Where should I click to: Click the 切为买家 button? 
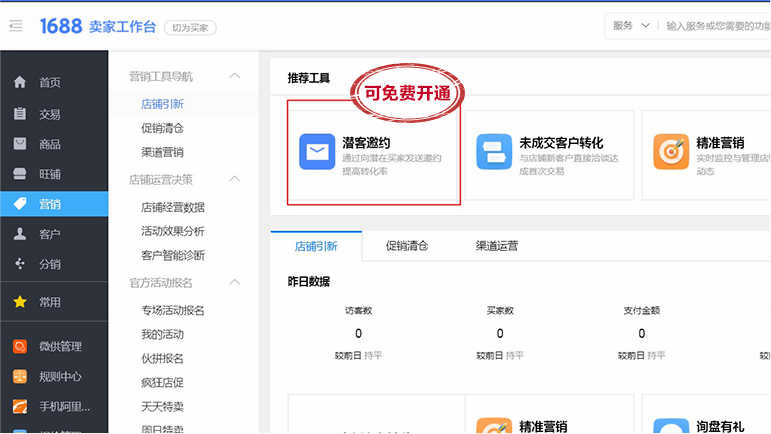(190, 28)
